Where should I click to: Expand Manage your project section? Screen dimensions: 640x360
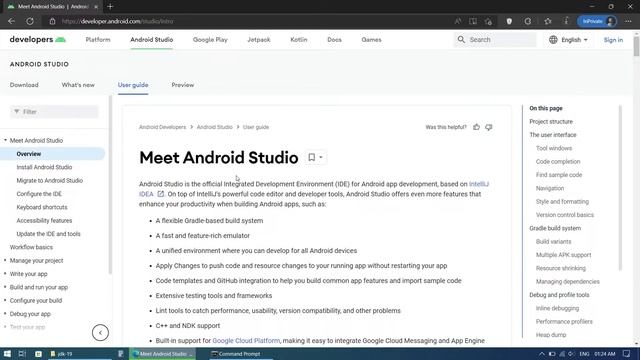(x=5, y=260)
